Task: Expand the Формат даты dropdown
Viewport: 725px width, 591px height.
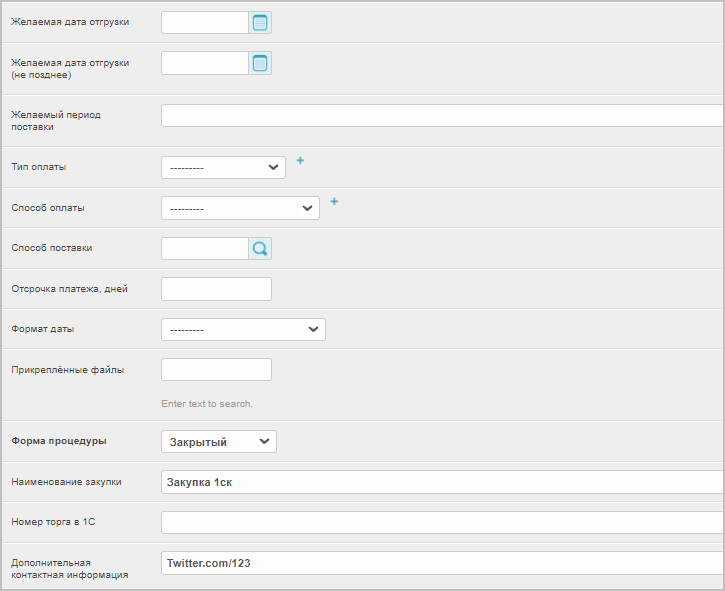Action: pyautogui.click(x=243, y=329)
